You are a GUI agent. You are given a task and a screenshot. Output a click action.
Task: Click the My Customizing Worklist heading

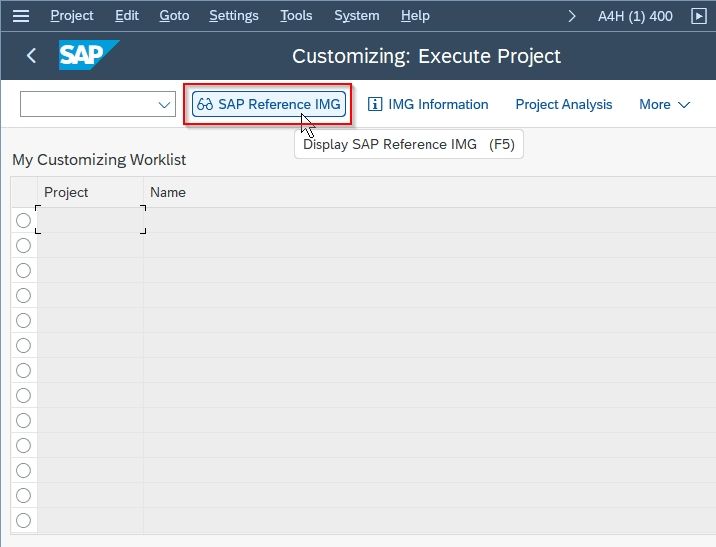pyautogui.click(x=99, y=160)
